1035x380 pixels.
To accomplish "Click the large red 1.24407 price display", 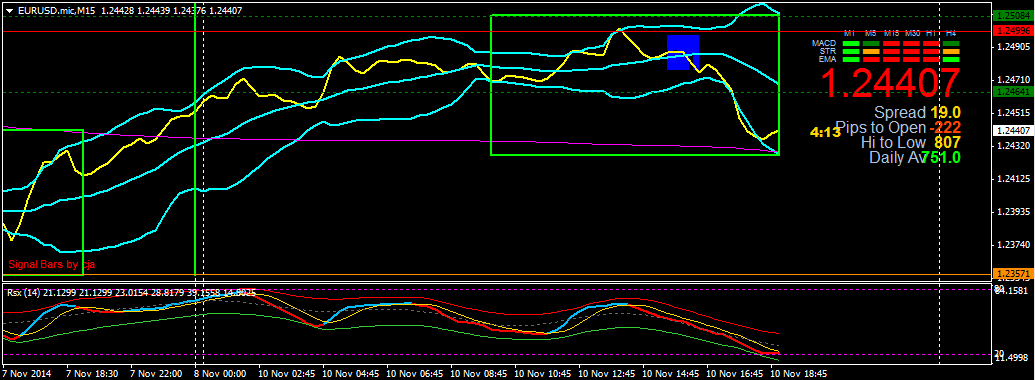I will point(889,84).
